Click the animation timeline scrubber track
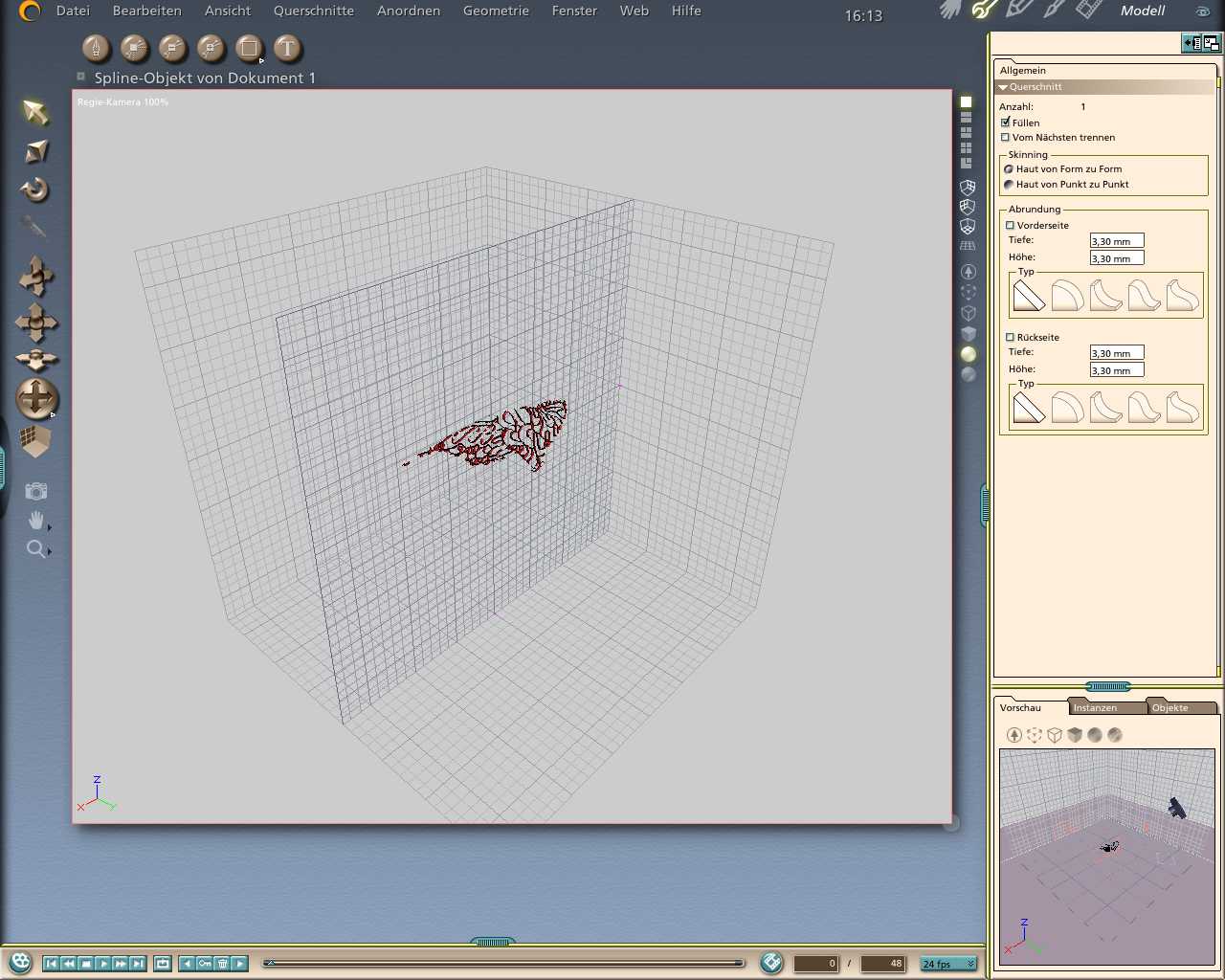The height and width of the screenshot is (980, 1225). [x=504, y=964]
